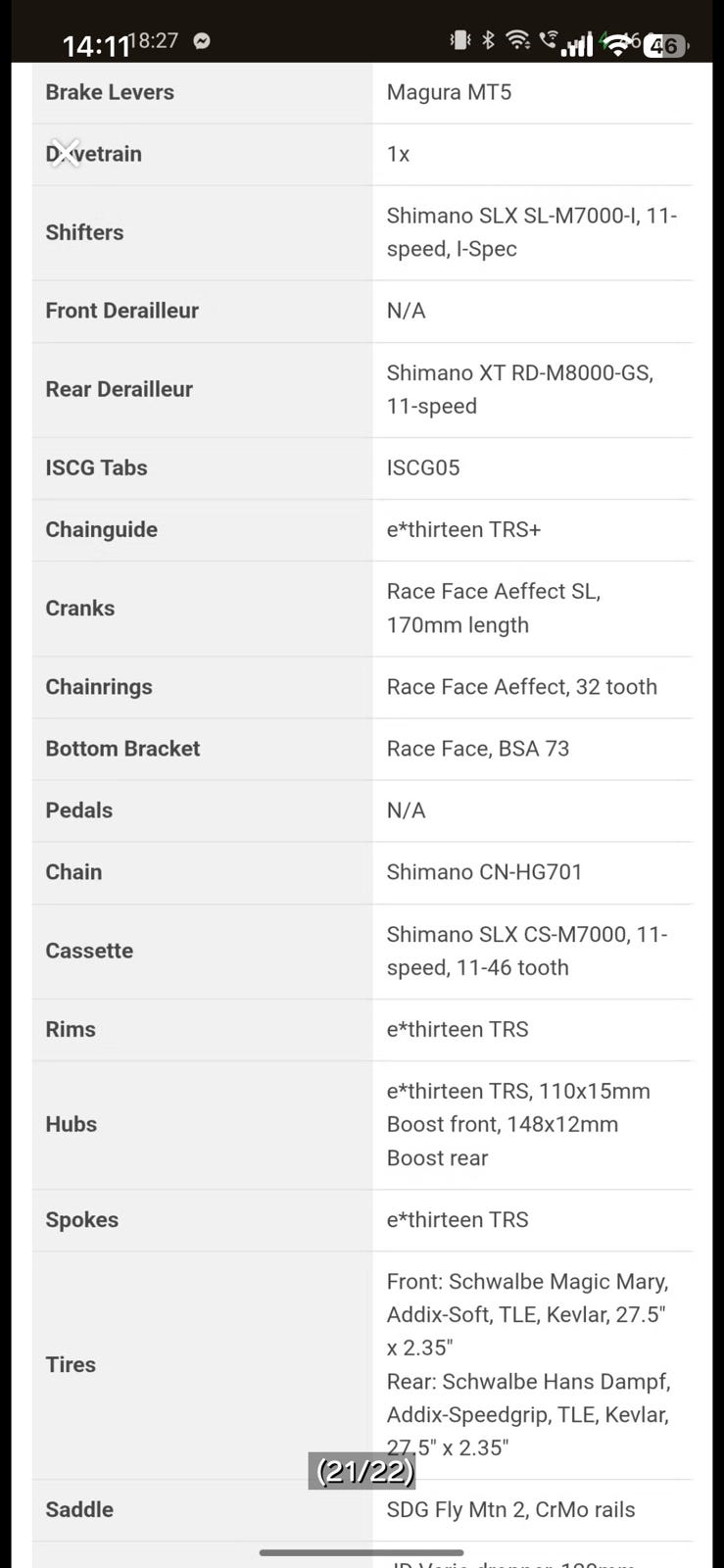The width and height of the screenshot is (724, 1568).
Task: Tap the vibrate mode status icon
Action: (x=459, y=40)
